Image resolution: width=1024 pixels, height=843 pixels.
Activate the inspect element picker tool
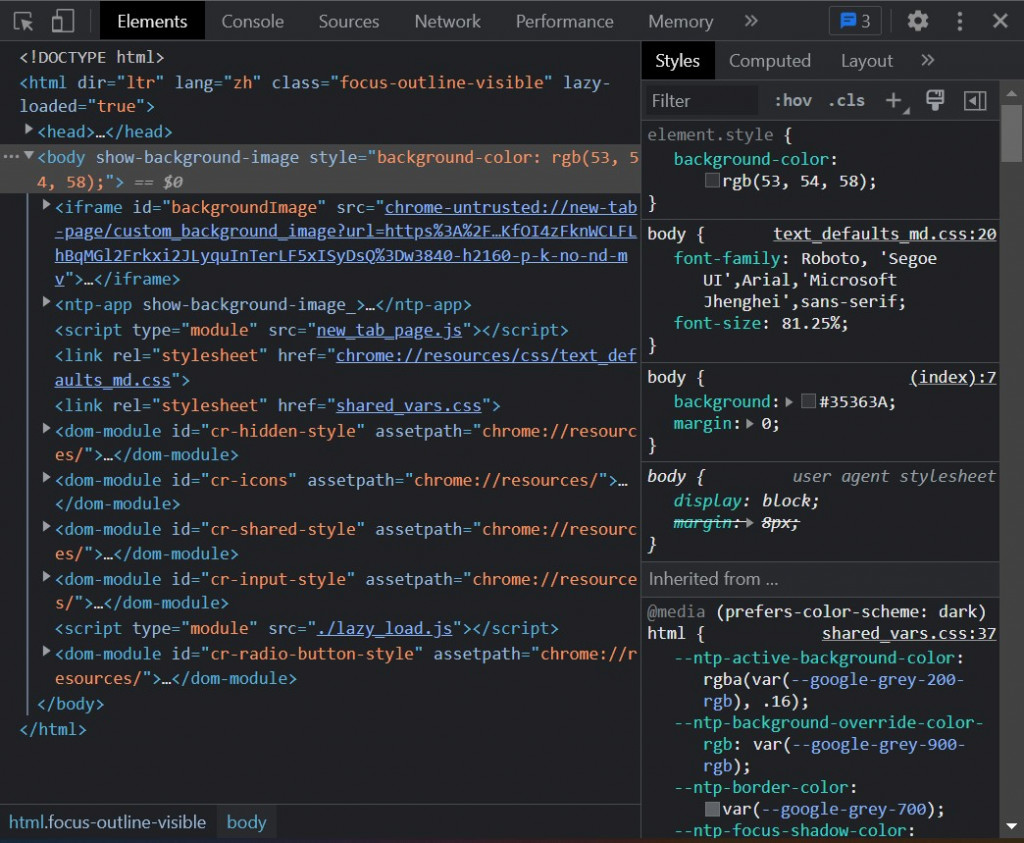[x=24, y=21]
